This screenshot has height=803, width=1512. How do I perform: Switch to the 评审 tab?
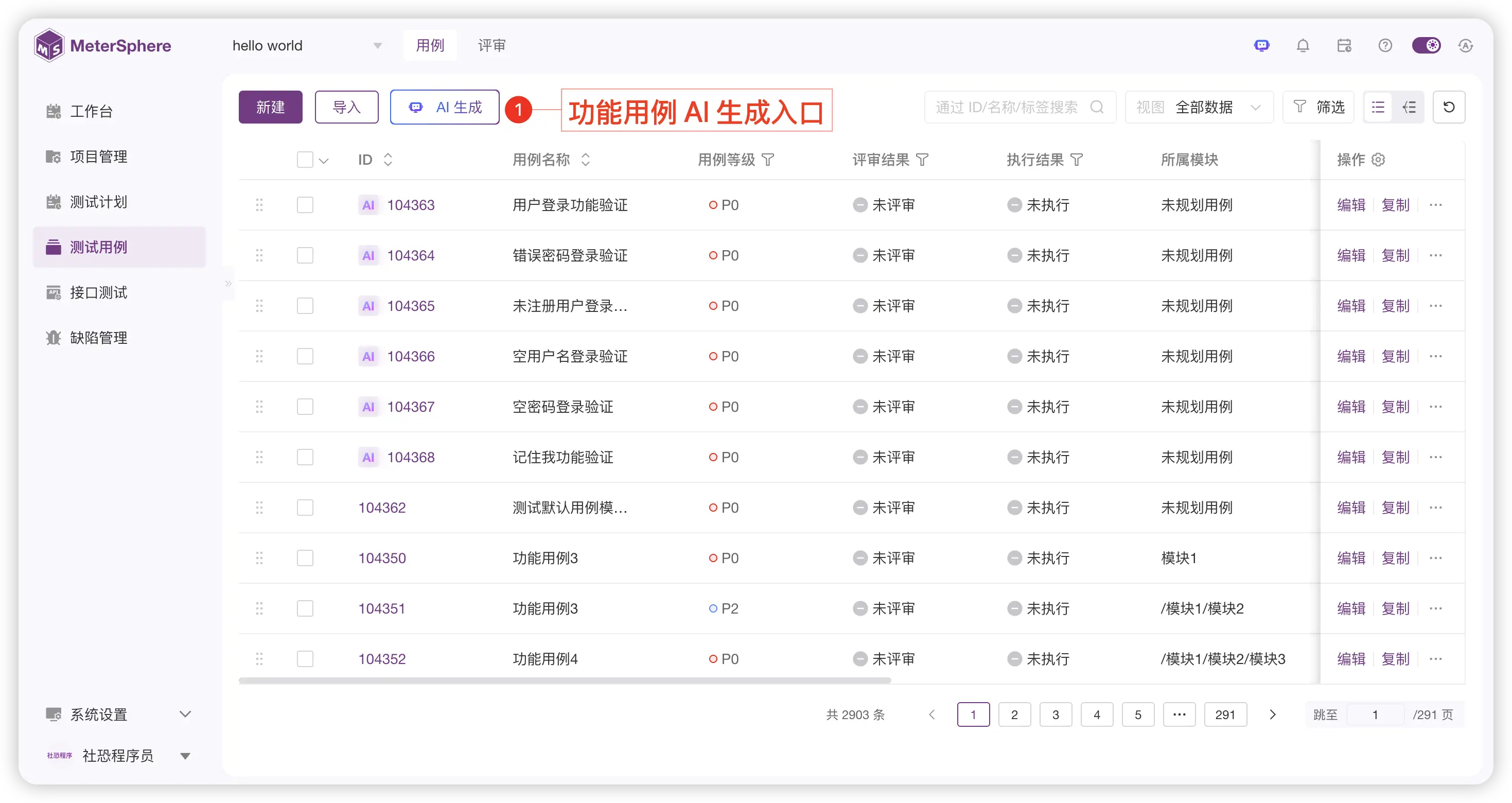pyautogui.click(x=491, y=46)
